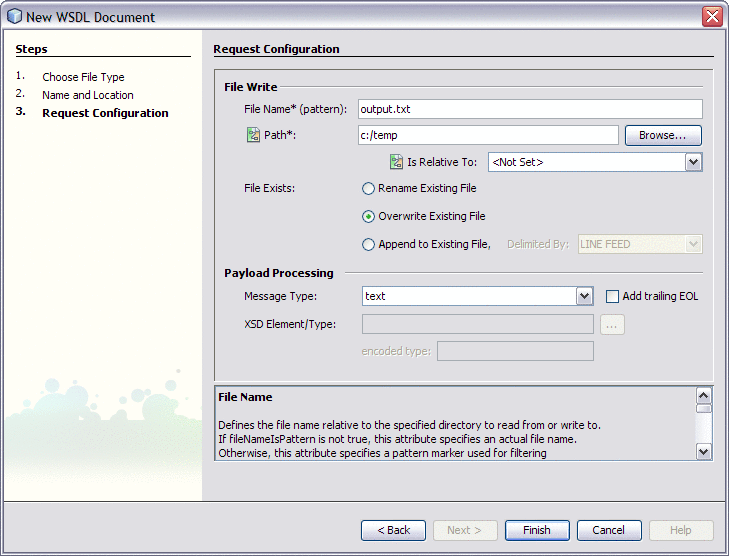Click the XSD Element/Type ellipsis button
The height and width of the screenshot is (556, 729).
point(612,324)
